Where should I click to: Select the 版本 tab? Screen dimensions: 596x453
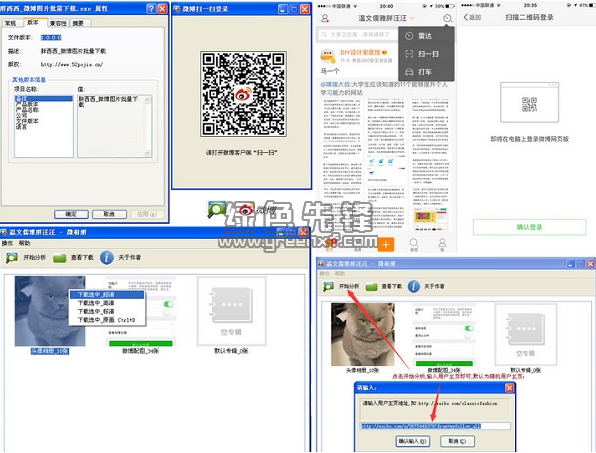click(x=34, y=22)
